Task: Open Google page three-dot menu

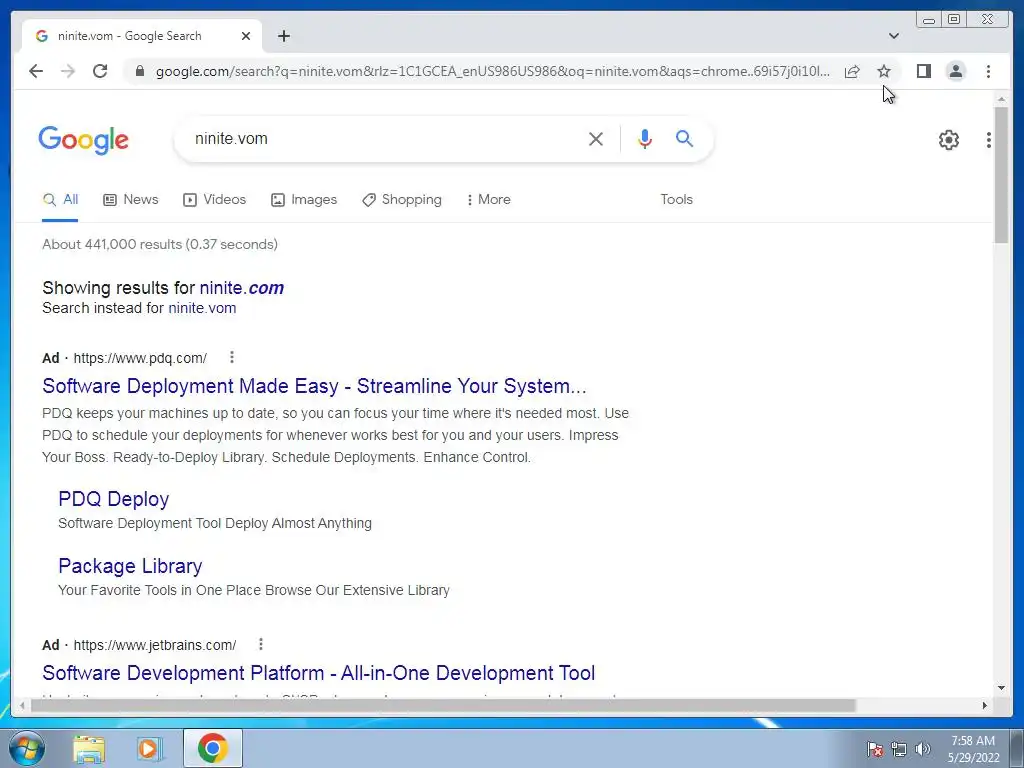Action: pyautogui.click(x=989, y=139)
